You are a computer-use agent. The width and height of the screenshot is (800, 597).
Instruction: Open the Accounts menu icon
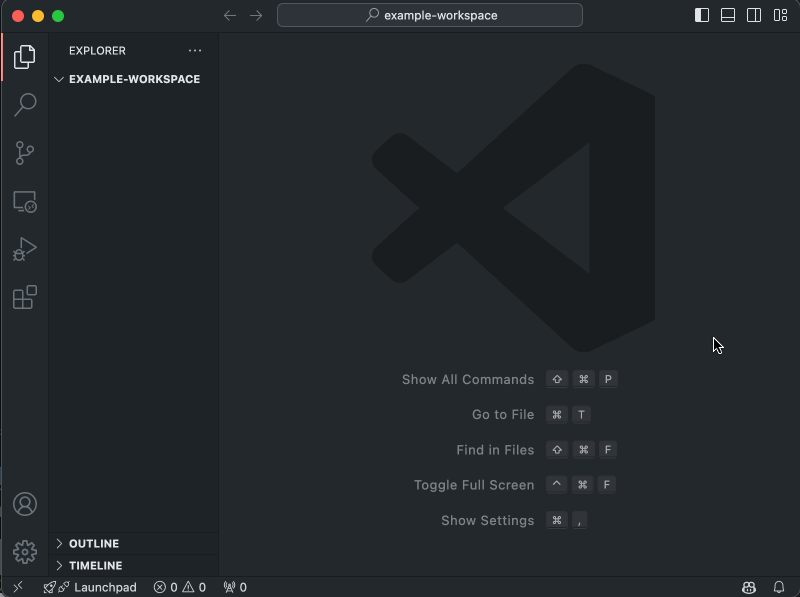pyautogui.click(x=24, y=504)
